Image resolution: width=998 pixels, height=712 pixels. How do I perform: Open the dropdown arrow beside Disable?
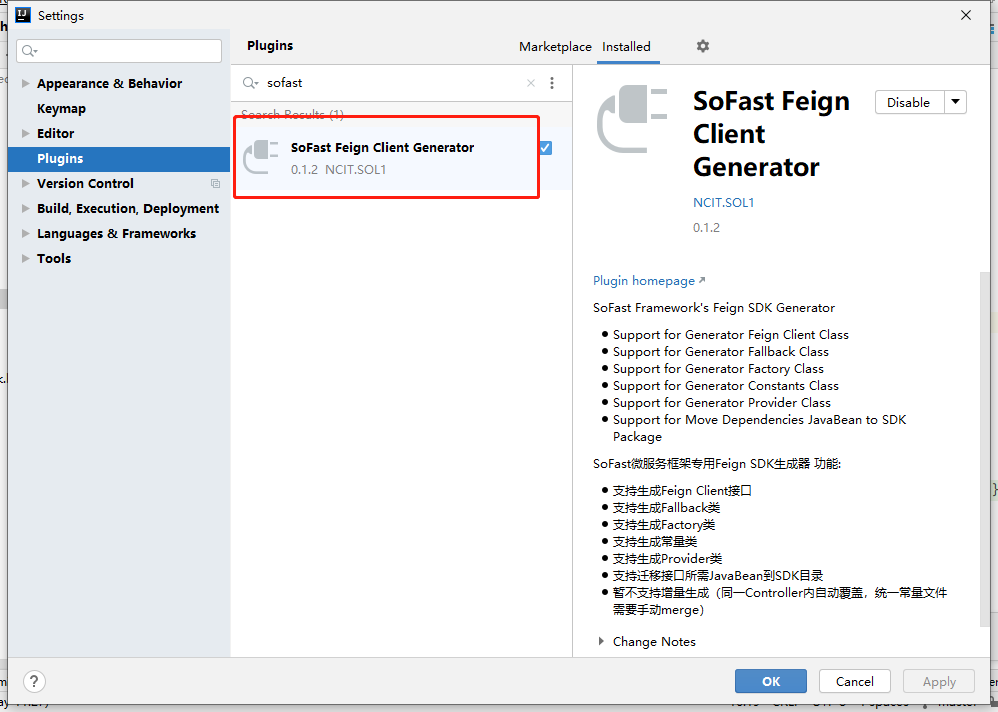(955, 102)
